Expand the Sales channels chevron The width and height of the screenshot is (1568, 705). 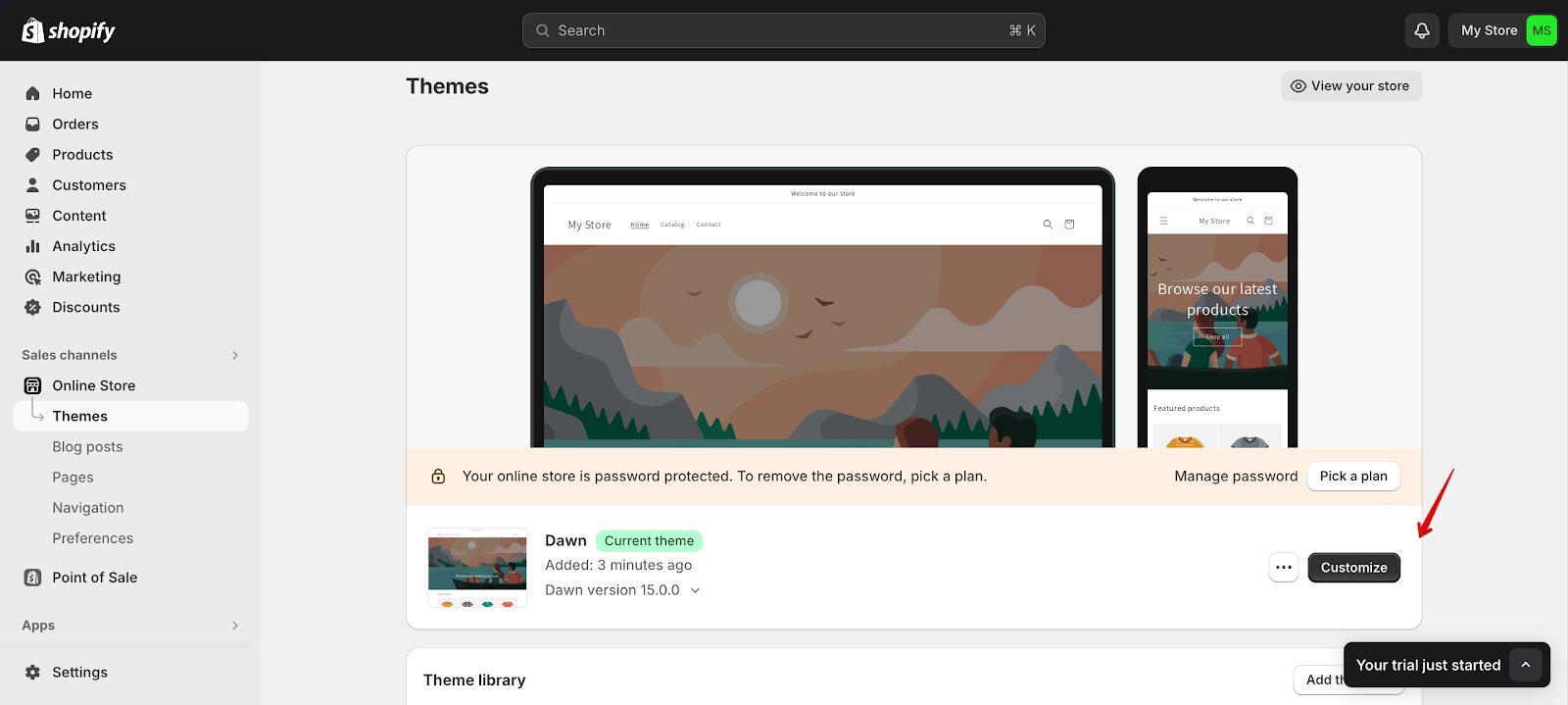(235, 355)
